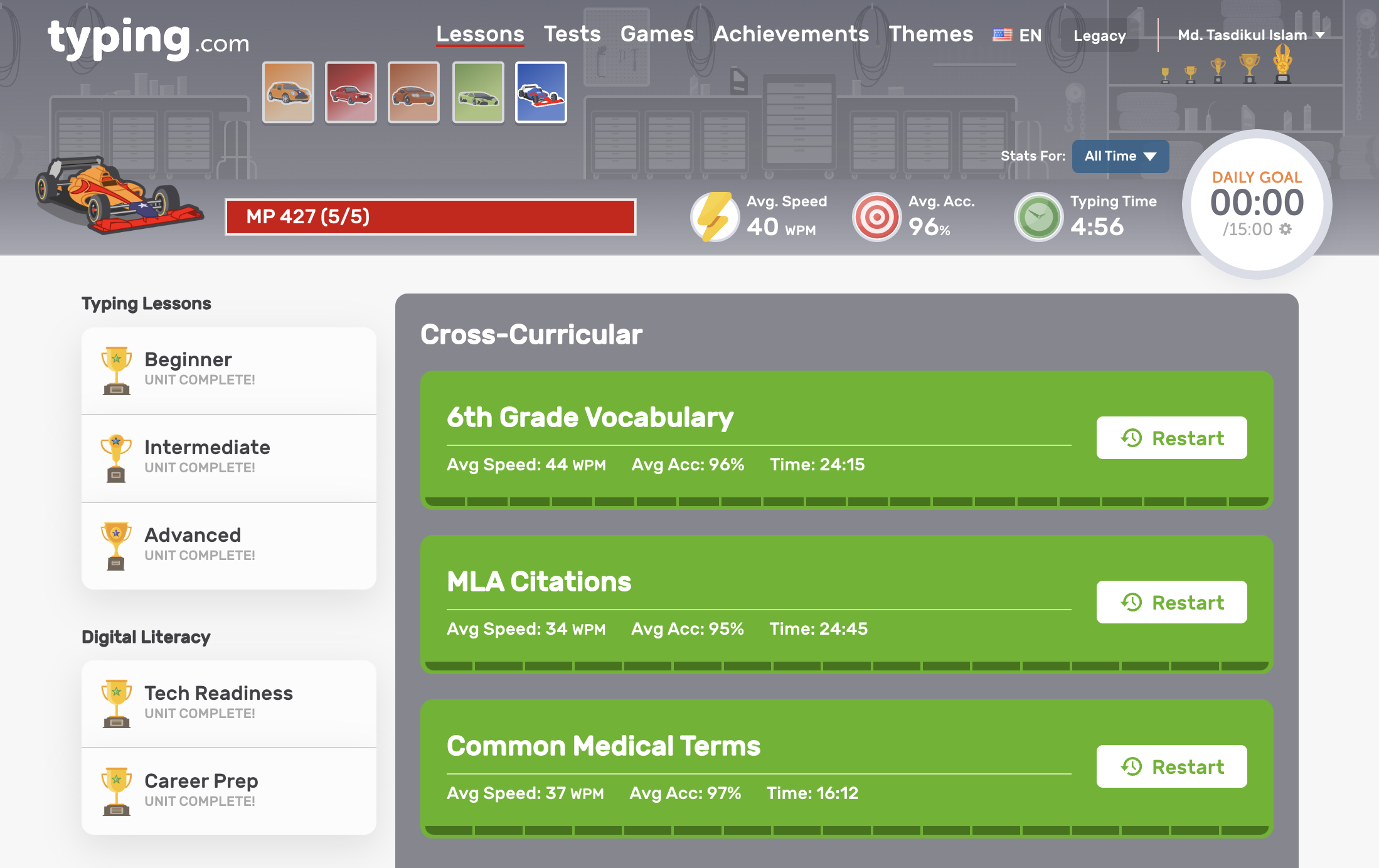Click the Intermediate unit trophy icon
The image size is (1379, 868).
coord(117,458)
